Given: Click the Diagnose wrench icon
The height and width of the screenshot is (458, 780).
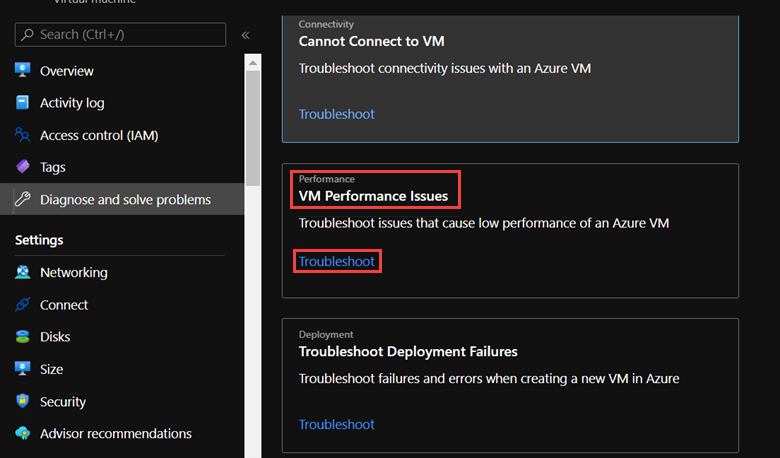Looking at the screenshot, I should click(23, 200).
